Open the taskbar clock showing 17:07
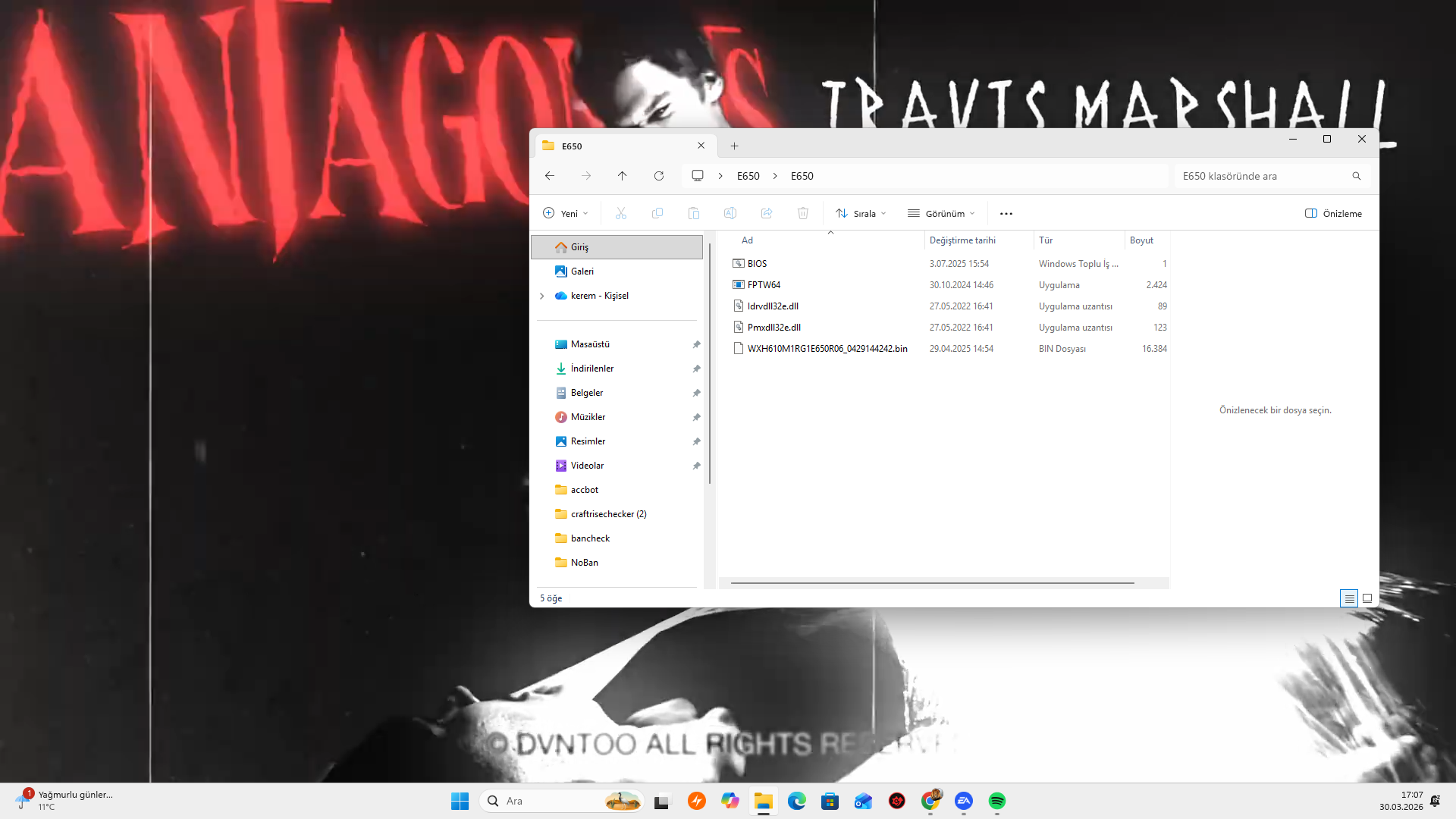Image resolution: width=1456 pixels, height=819 pixels. 1401,801
